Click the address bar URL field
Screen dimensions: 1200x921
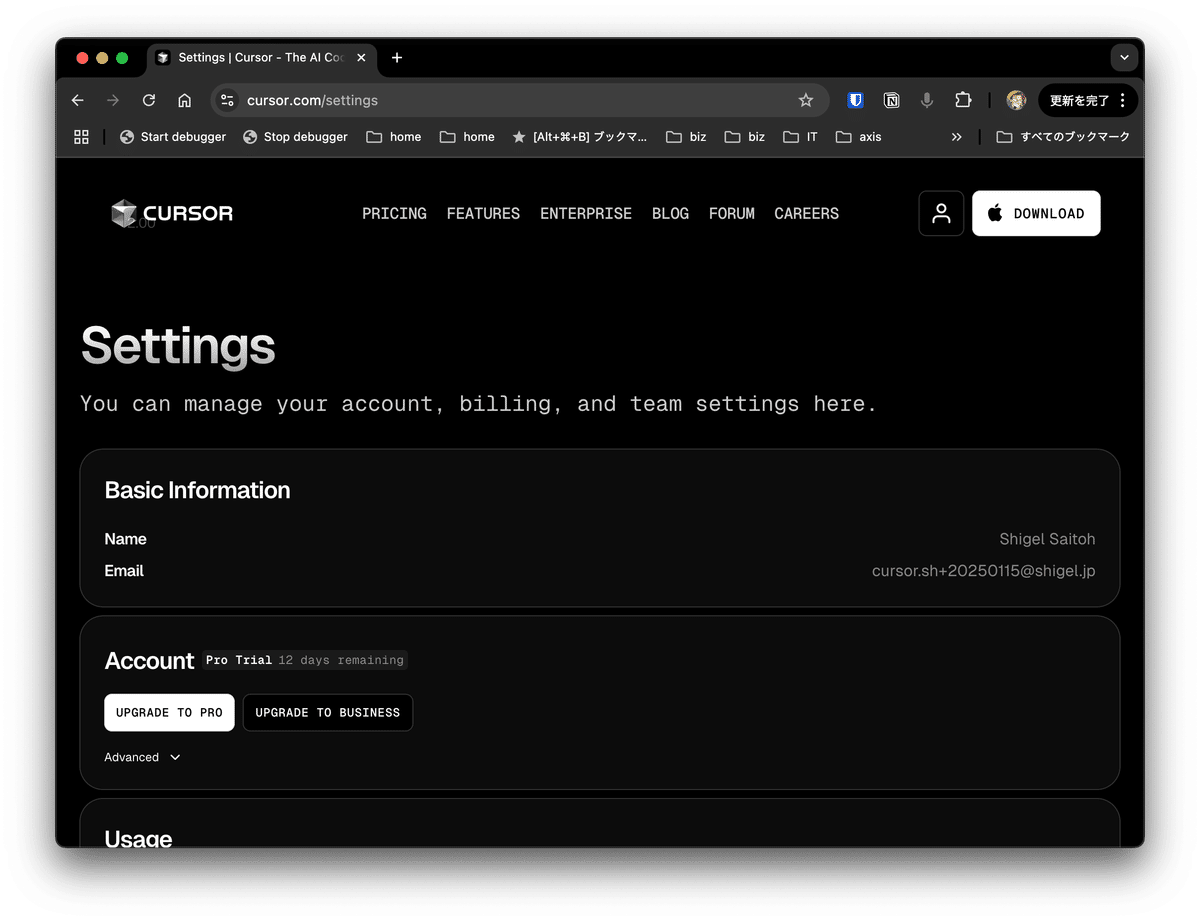click(520, 100)
